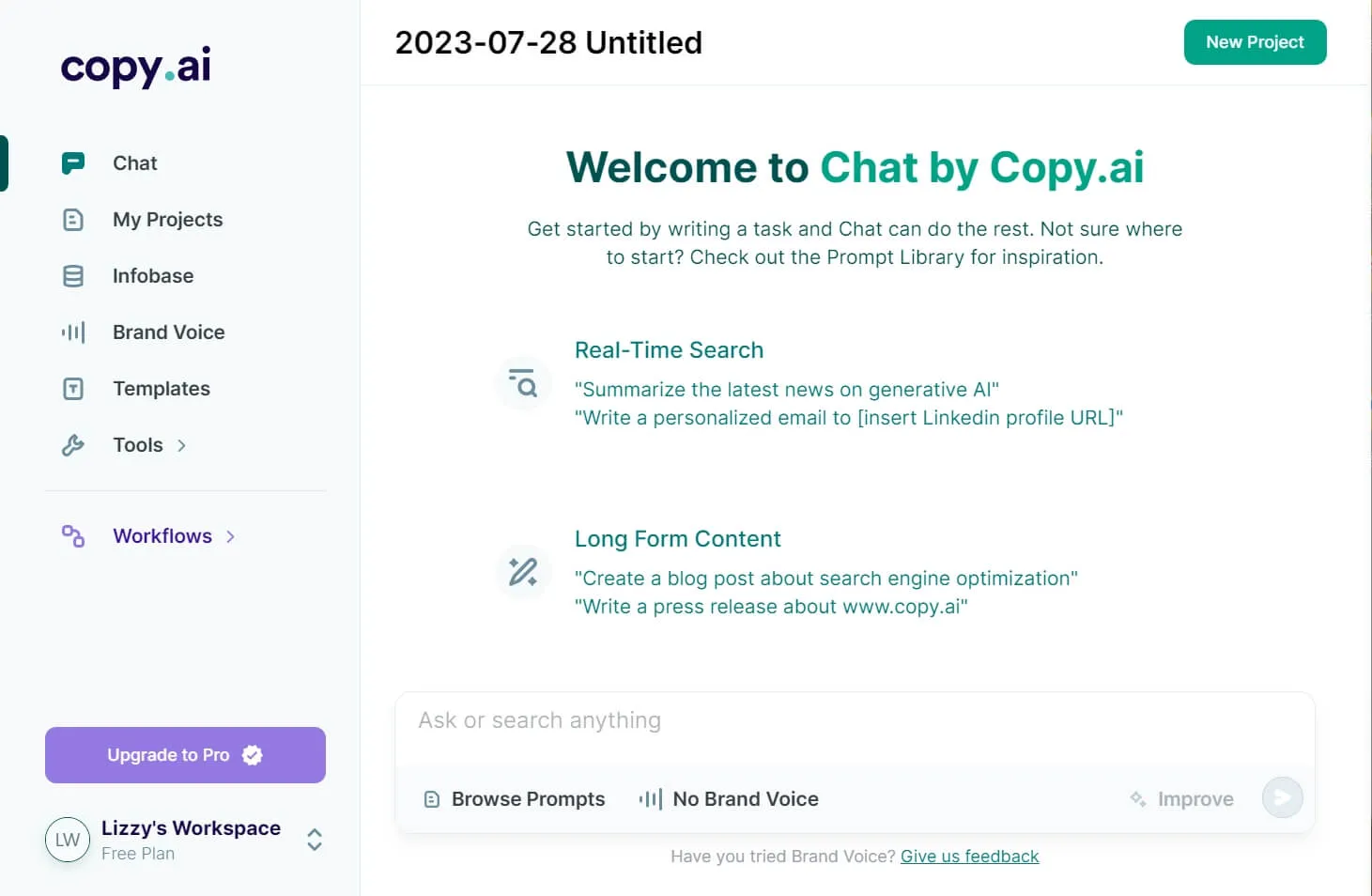This screenshot has height=896, width=1372.
Task: Open the Lizzy's Workspace switcher chevrons
Action: pyautogui.click(x=315, y=840)
